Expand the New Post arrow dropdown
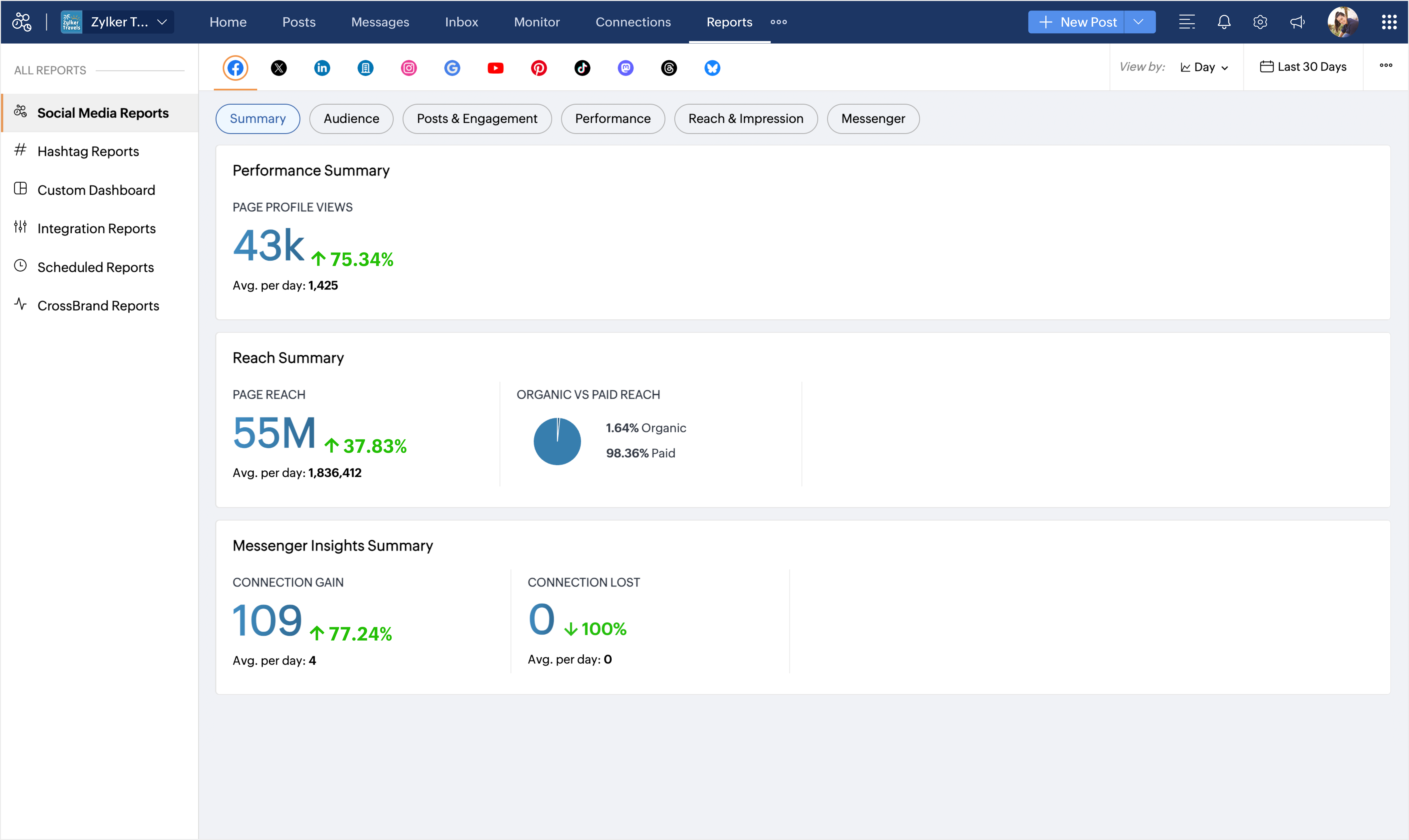 (1138, 22)
